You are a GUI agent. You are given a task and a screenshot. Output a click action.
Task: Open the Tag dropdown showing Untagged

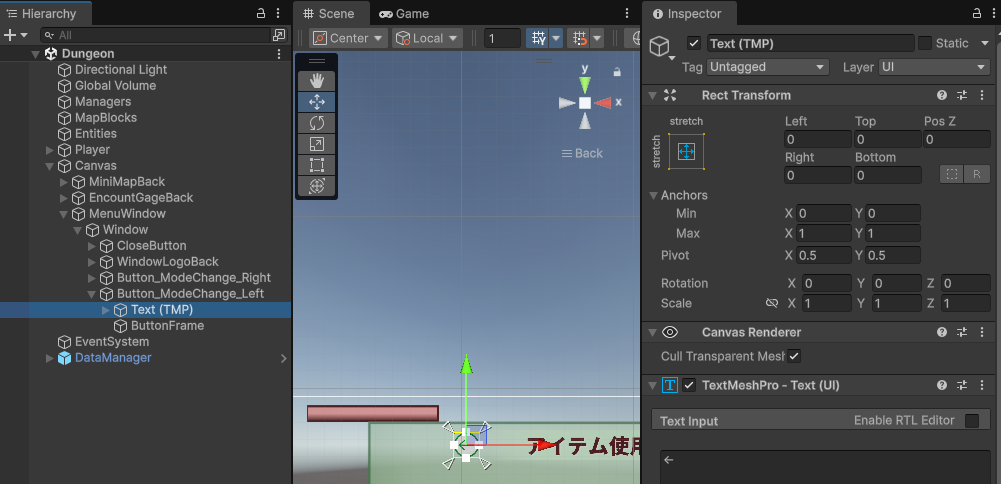767,67
